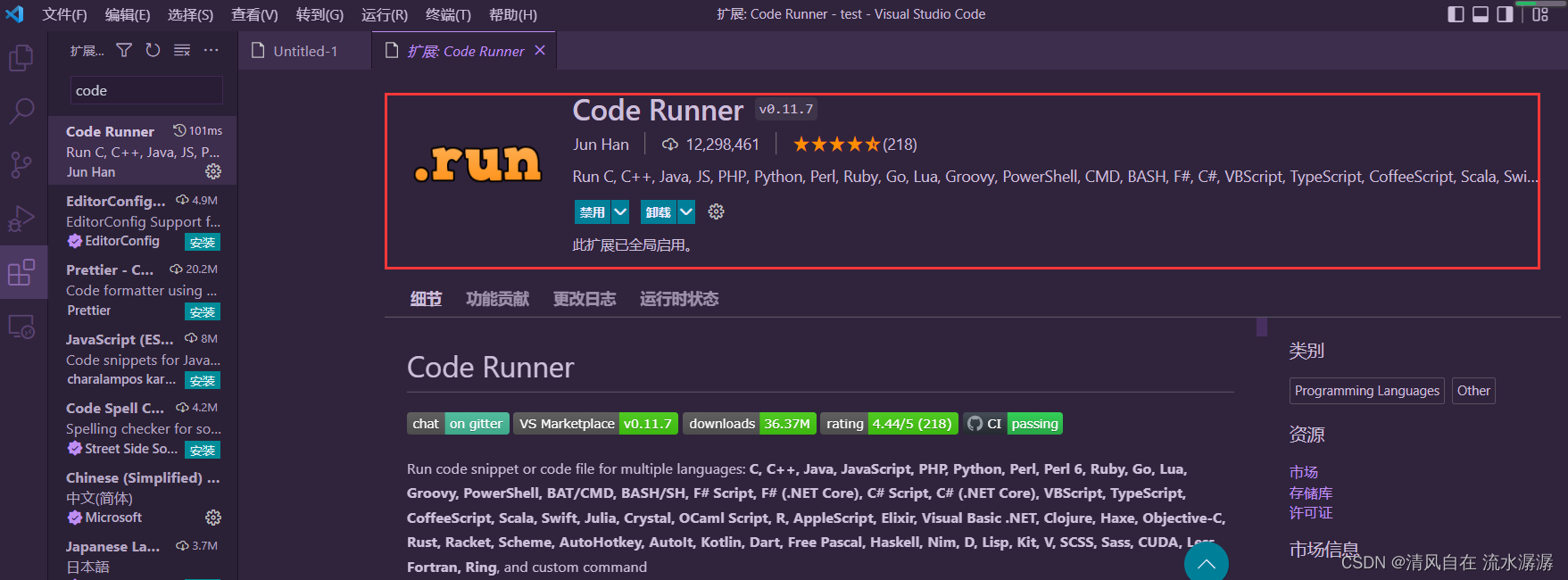Click the CI passing badge

pyautogui.click(x=1013, y=423)
